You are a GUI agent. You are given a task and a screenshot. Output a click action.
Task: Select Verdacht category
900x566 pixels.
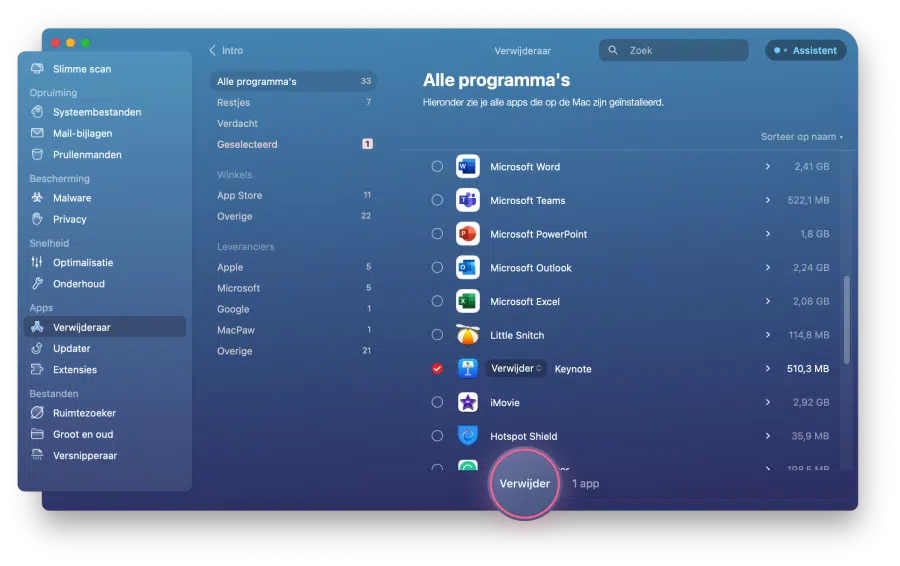coord(294,123)
